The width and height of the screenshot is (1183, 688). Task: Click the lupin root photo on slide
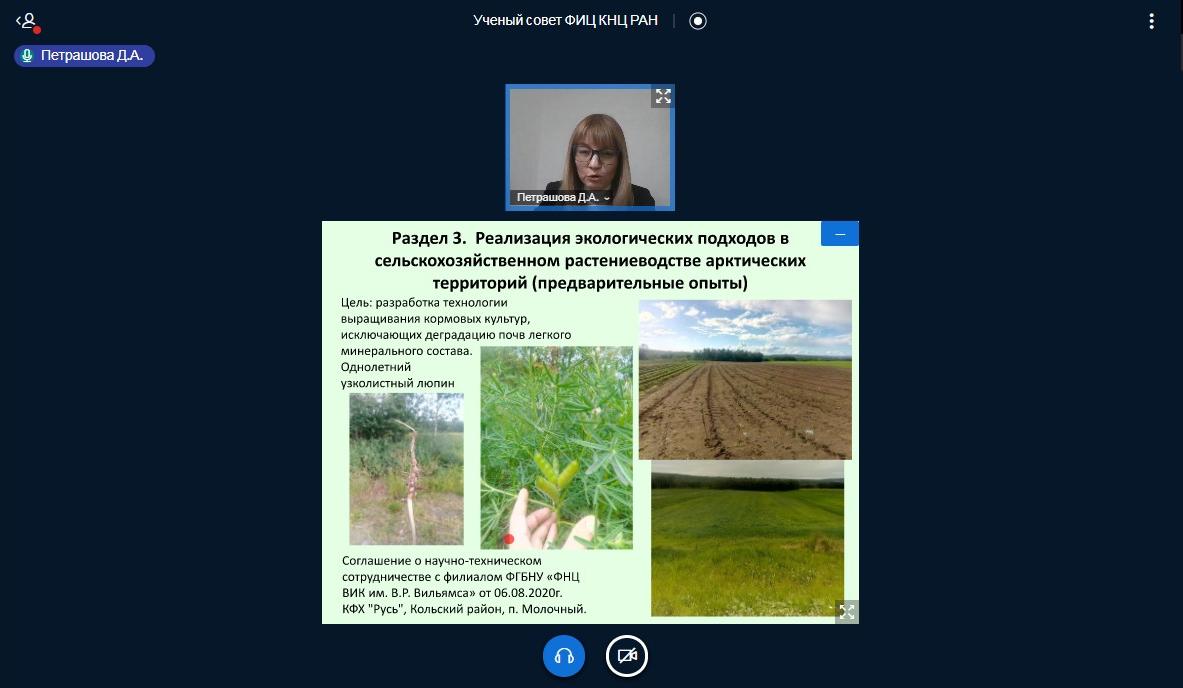click(407, 468)
